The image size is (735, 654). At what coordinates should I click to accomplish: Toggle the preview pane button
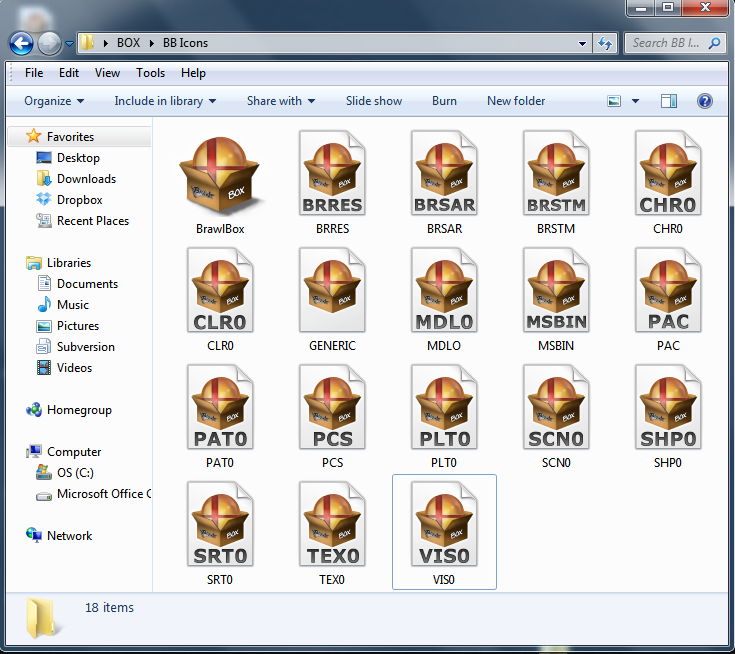click(669, 101)
